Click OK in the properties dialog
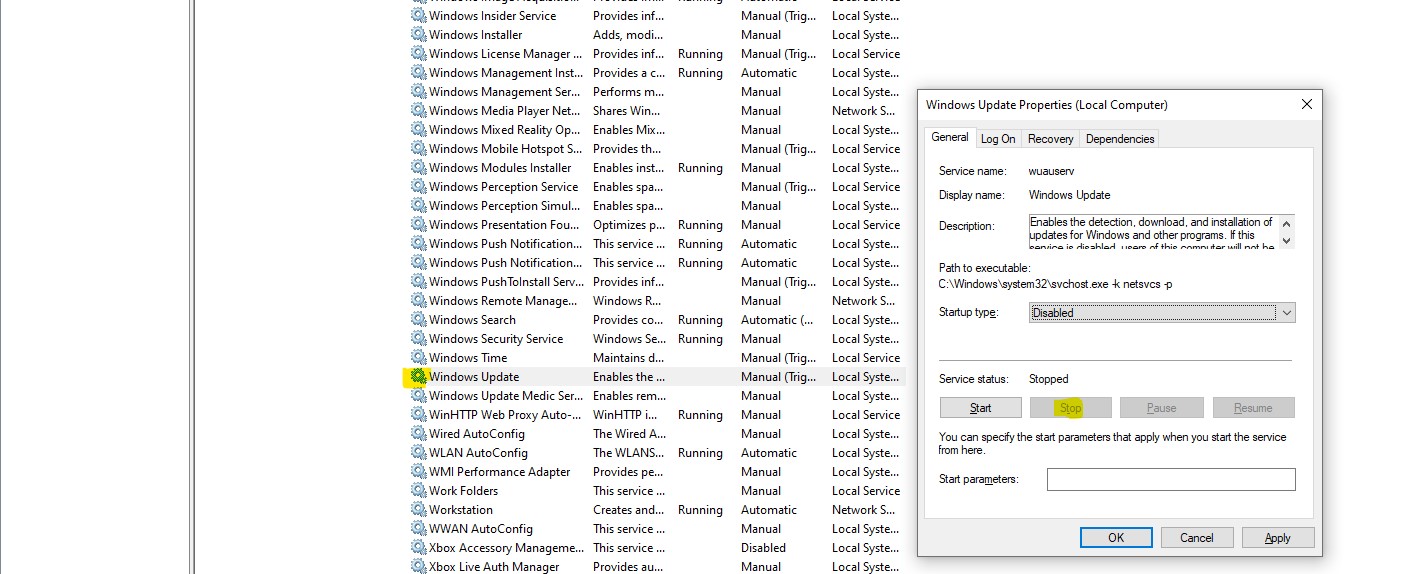This screenshot has width=1410, height=574. click(x=1116, y=538)
